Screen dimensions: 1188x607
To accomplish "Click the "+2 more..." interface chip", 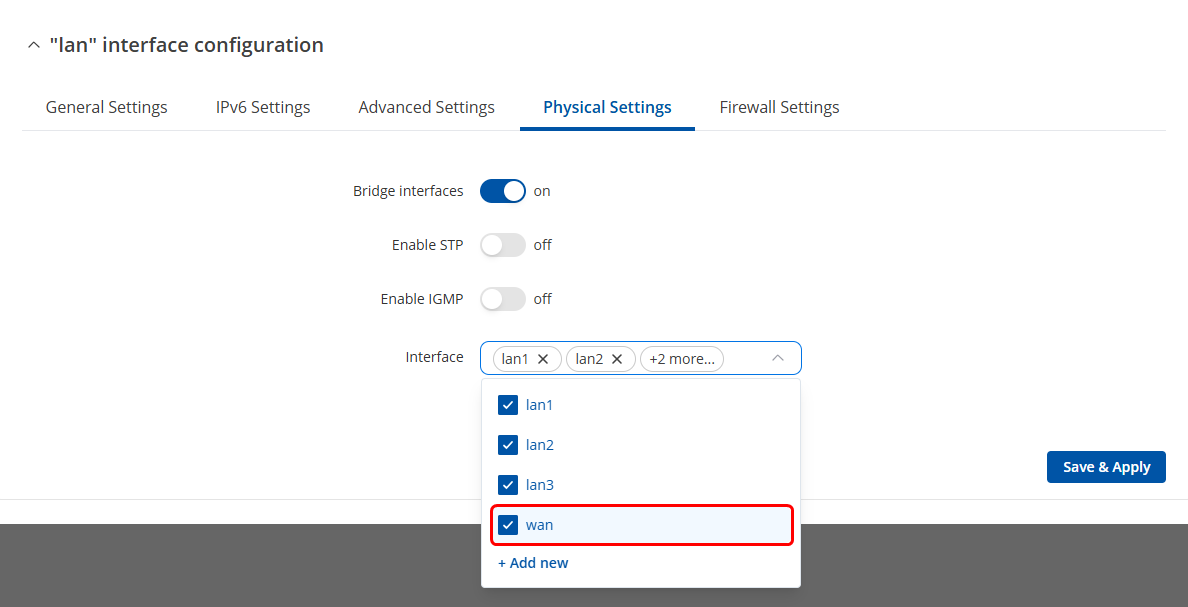I will (681, 359).
